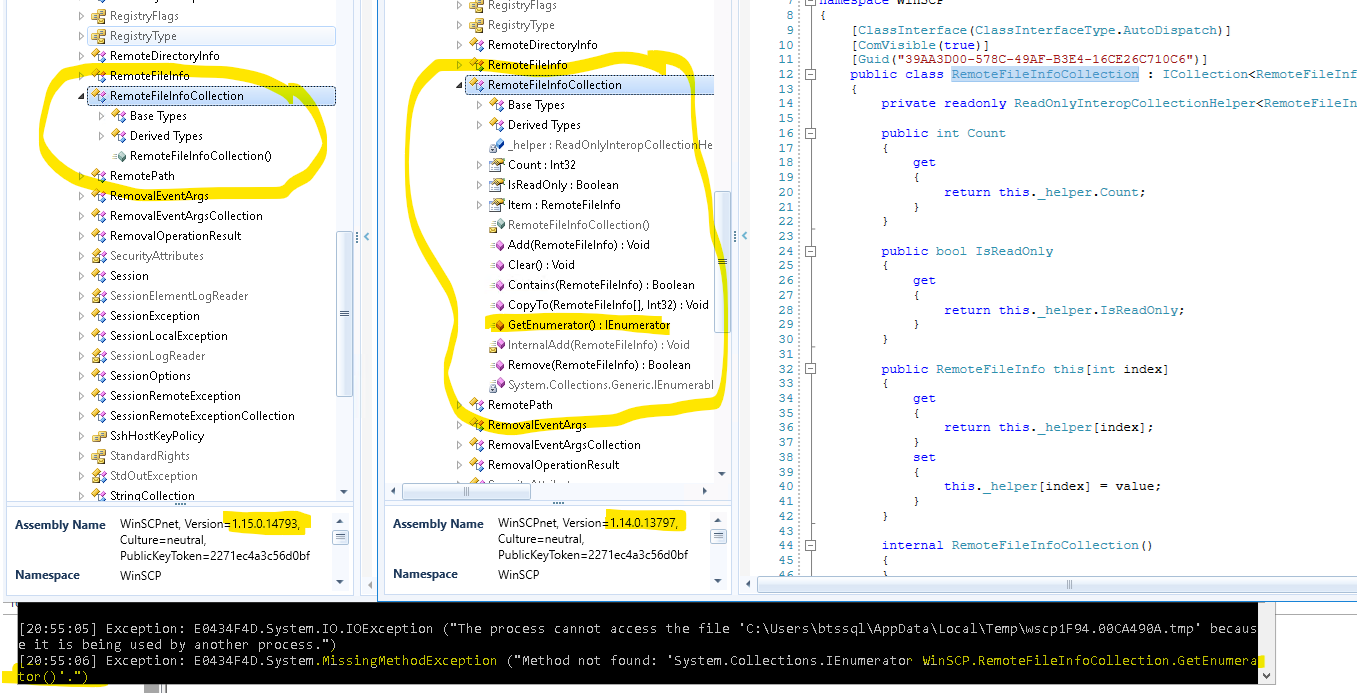1358x694 pixels.
Task: Expand the Item property node in middle tree
Action: [480, 205]
